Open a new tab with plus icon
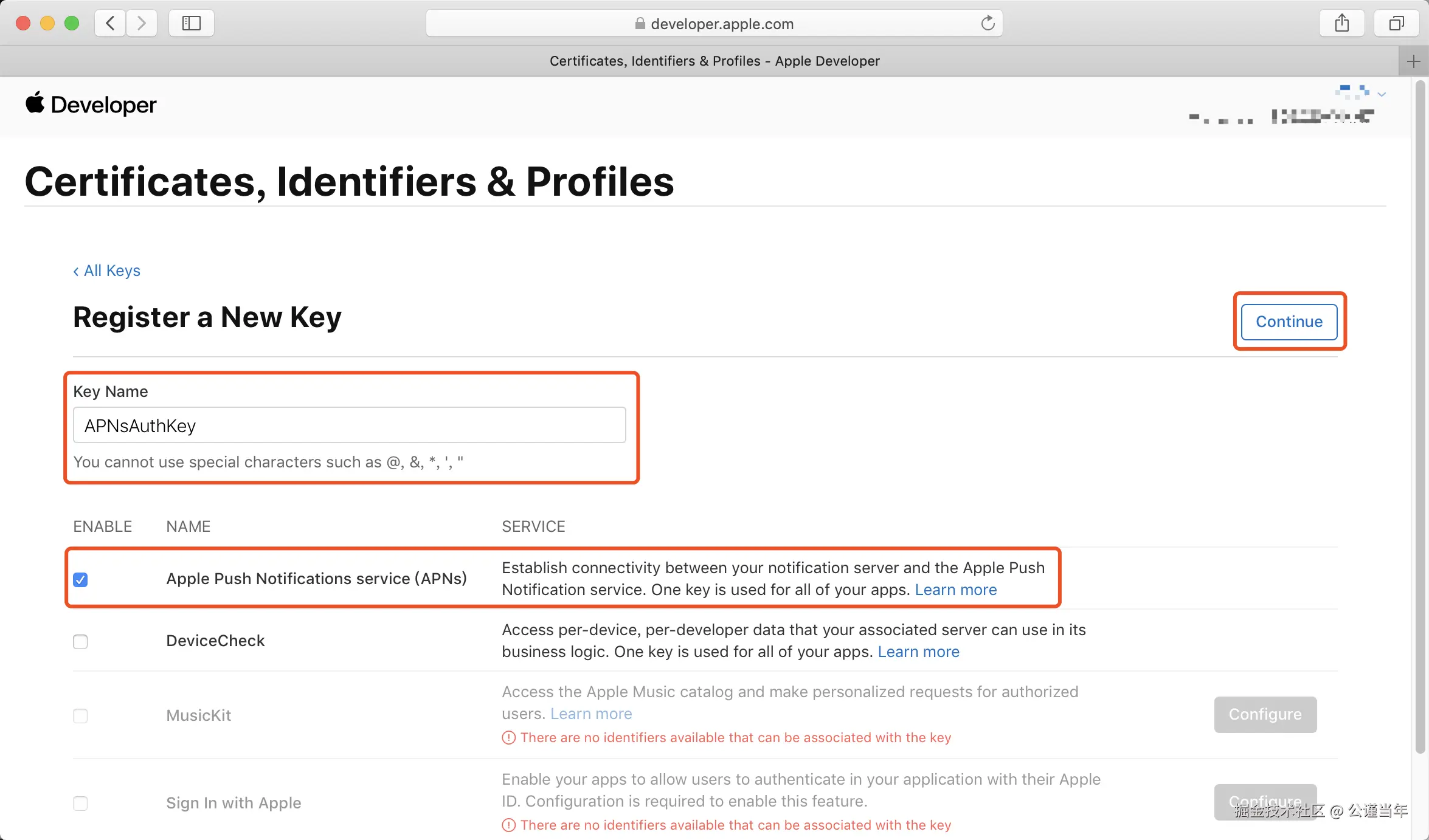The width and height of the screenshot is (1429, 840). [x=1413, y=61]
